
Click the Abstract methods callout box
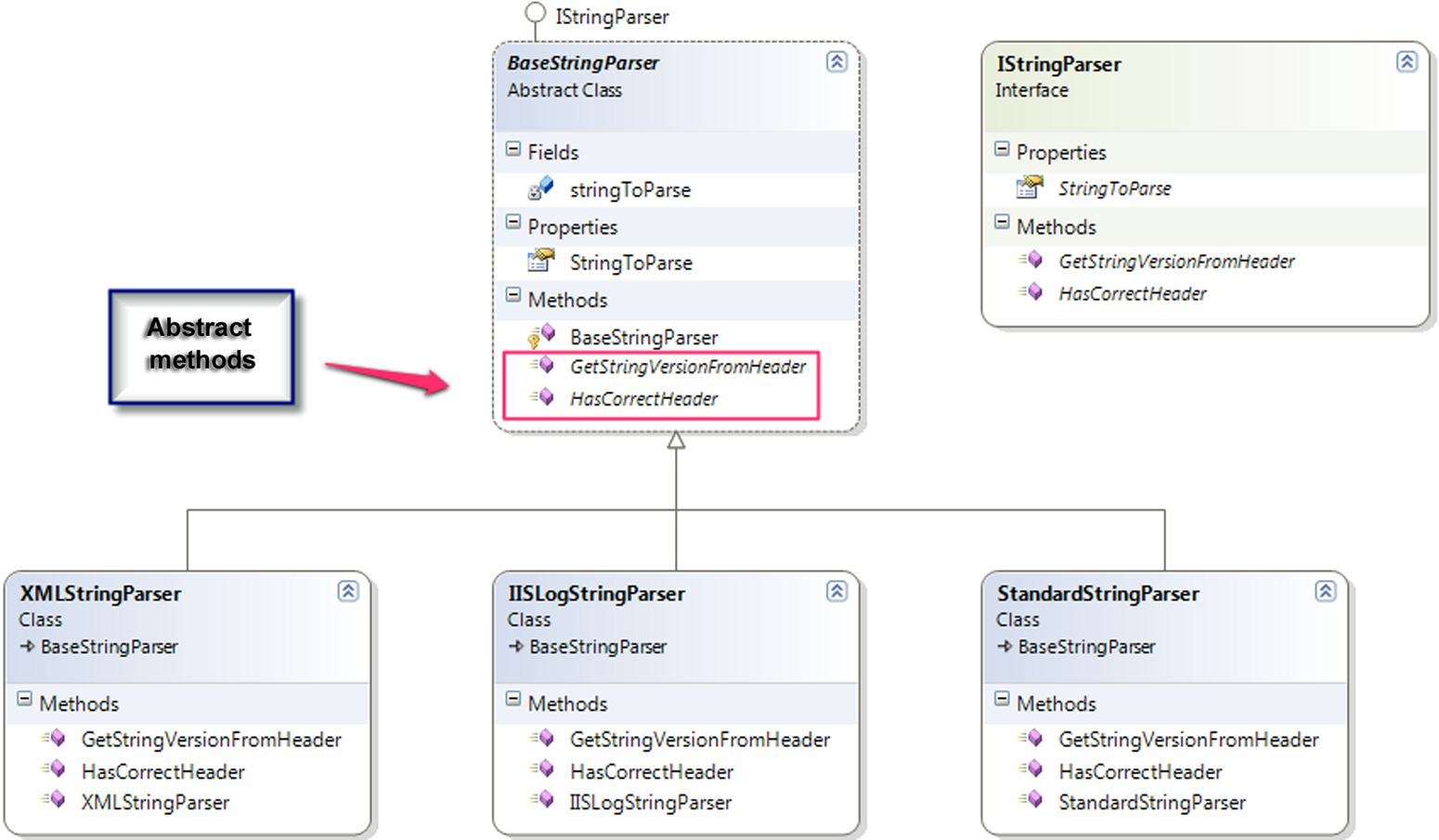tap(201, 346)
